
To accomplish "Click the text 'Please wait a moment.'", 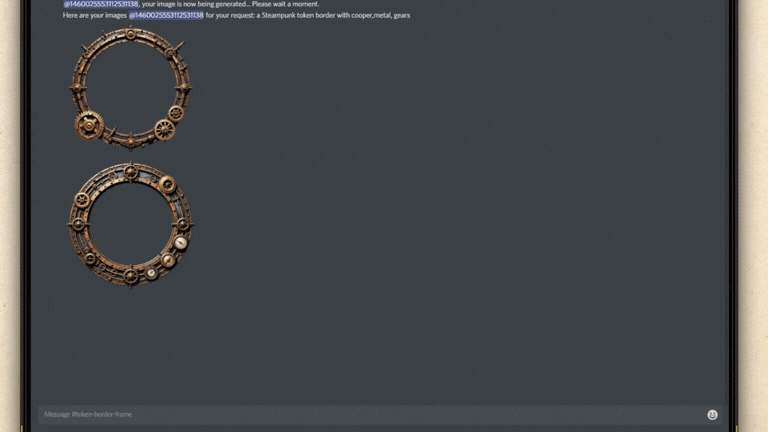I will 286,4.
